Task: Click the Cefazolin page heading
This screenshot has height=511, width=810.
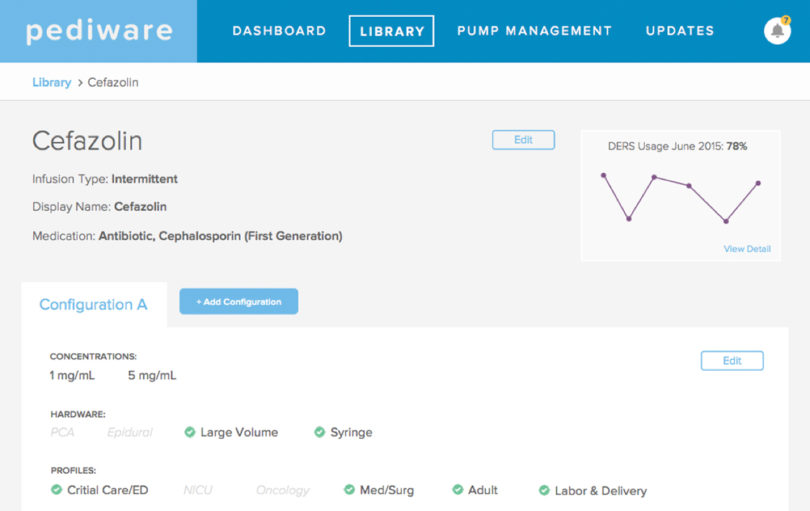Action: (87, 141)
